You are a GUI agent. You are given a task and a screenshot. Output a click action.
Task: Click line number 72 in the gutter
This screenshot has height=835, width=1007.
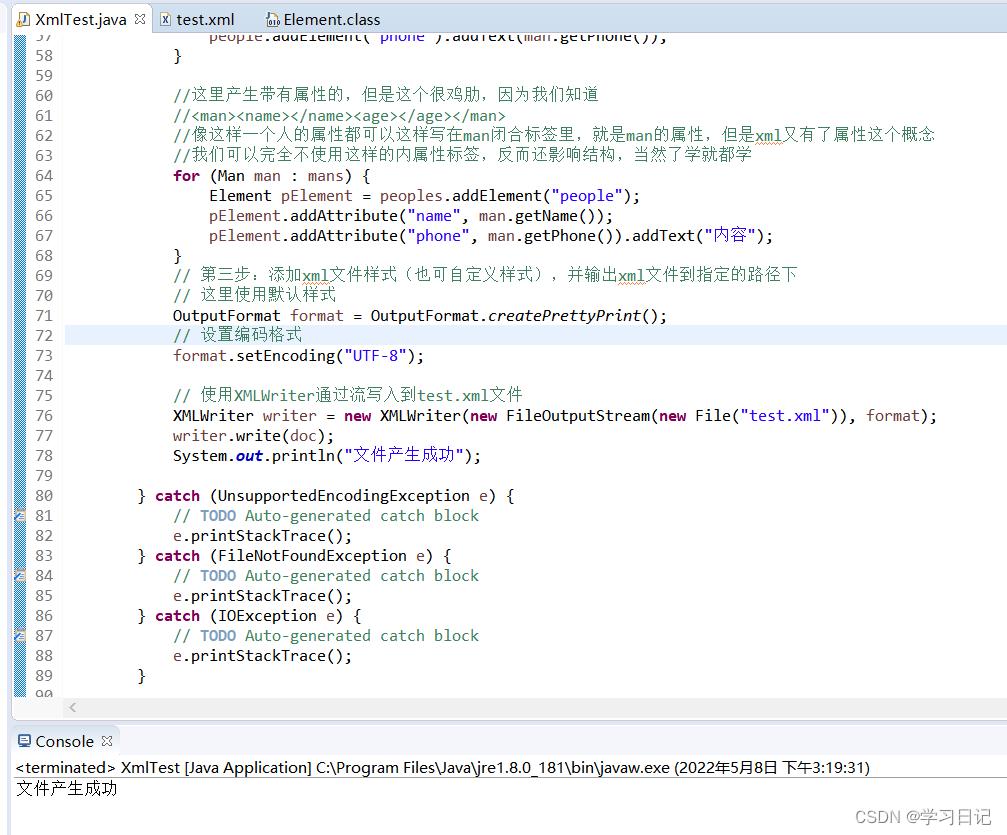pos(44,335)
